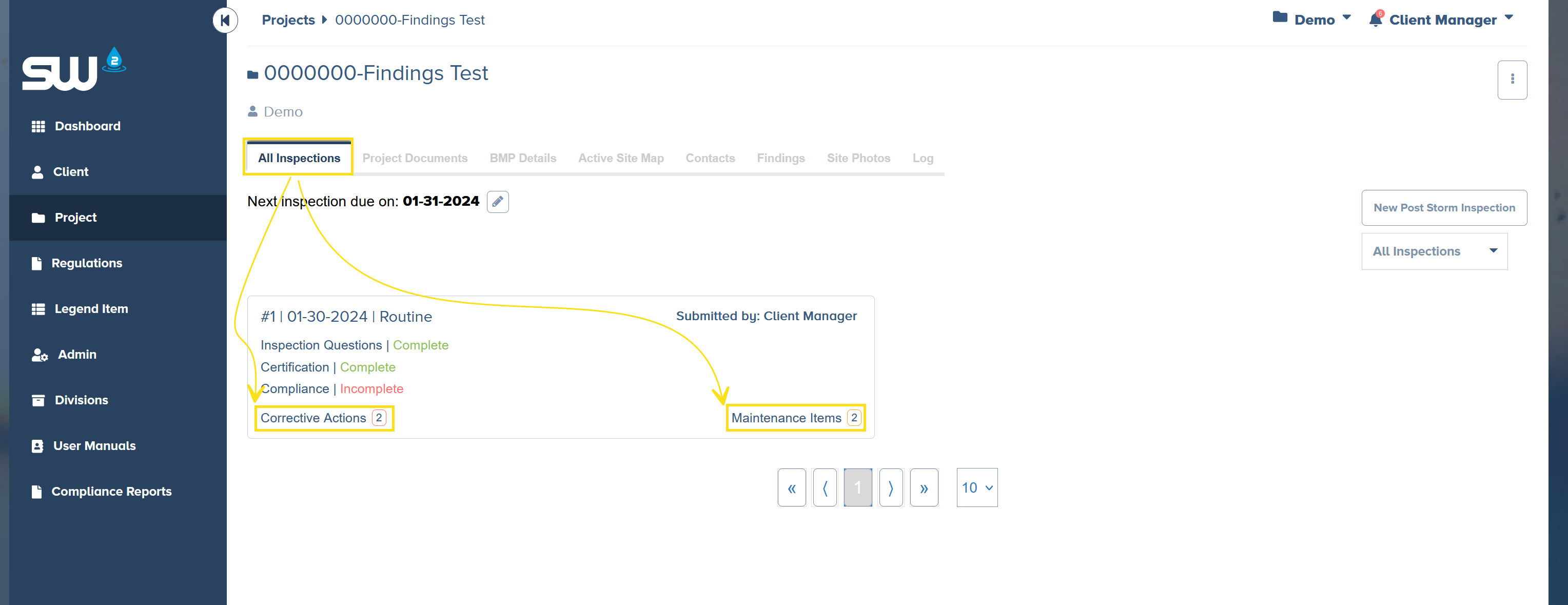Open Dashboard from the sidebar
This screenshot has height=605, width=1568.
(x=87, y=126)
